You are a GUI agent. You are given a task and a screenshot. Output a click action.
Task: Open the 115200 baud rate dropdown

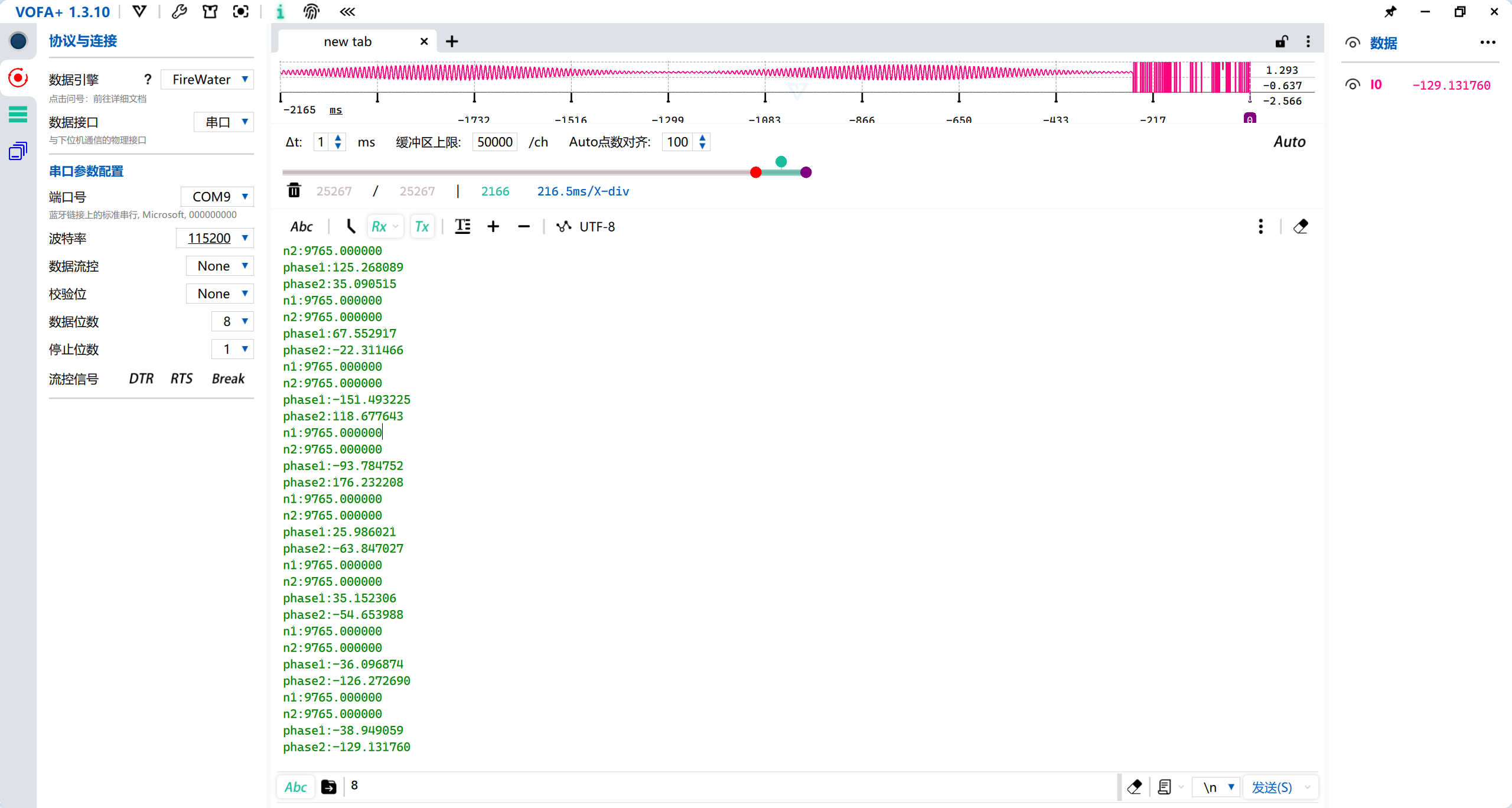(215, 238)
